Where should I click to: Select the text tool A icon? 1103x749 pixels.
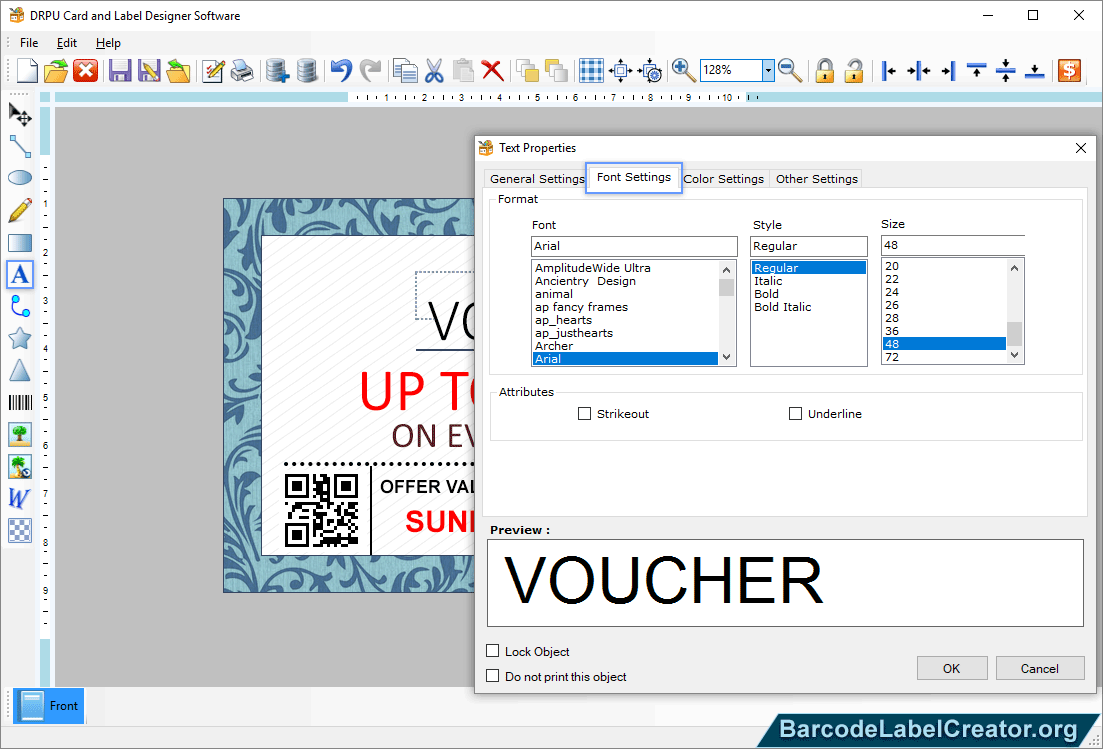click(20, 274)
